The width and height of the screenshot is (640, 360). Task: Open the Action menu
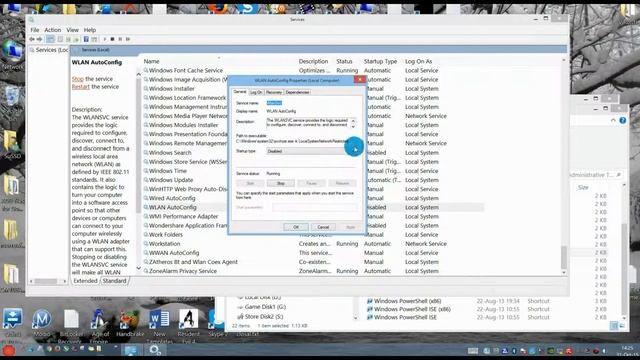(x=53, y=30)
